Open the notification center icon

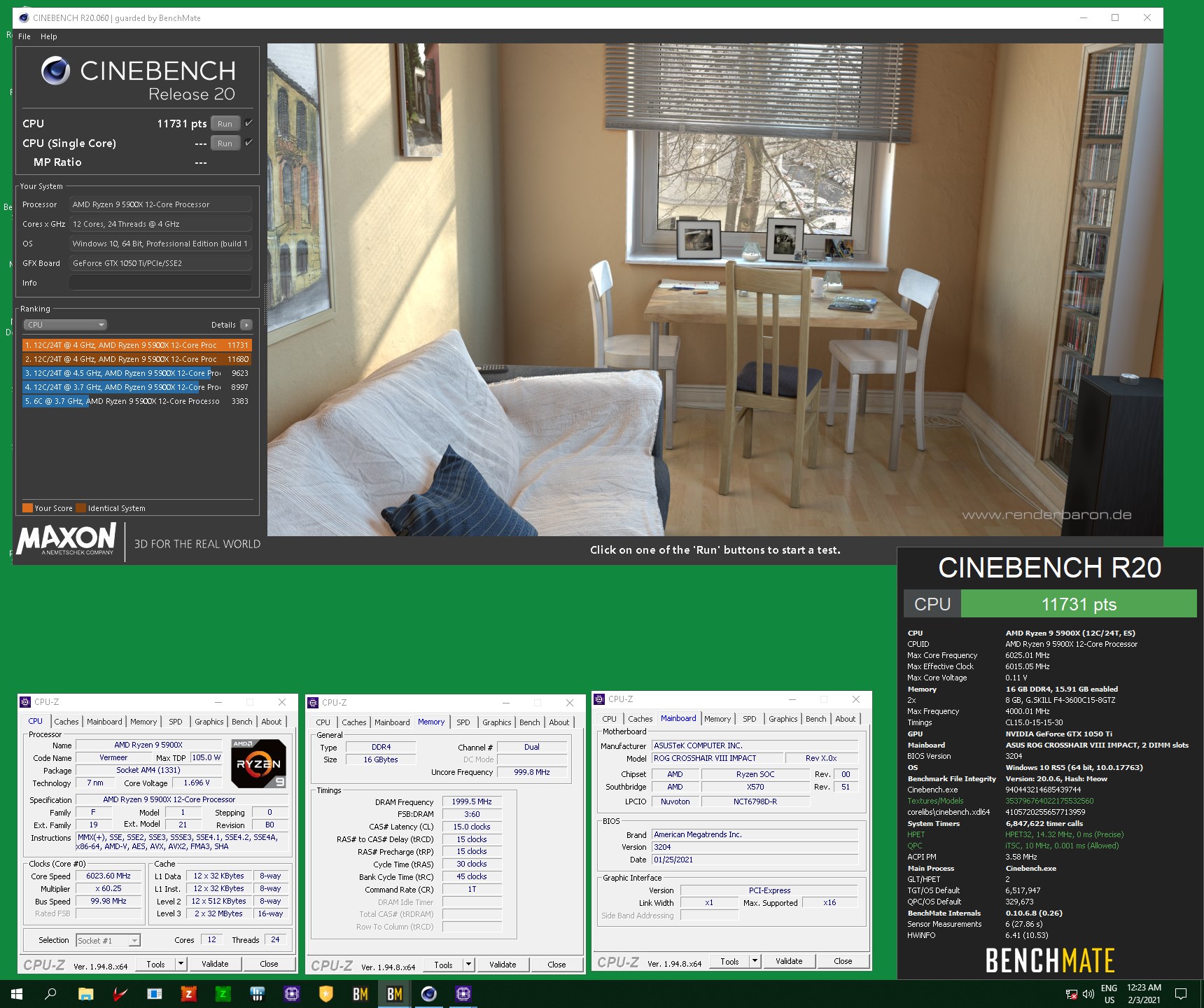1181,994
